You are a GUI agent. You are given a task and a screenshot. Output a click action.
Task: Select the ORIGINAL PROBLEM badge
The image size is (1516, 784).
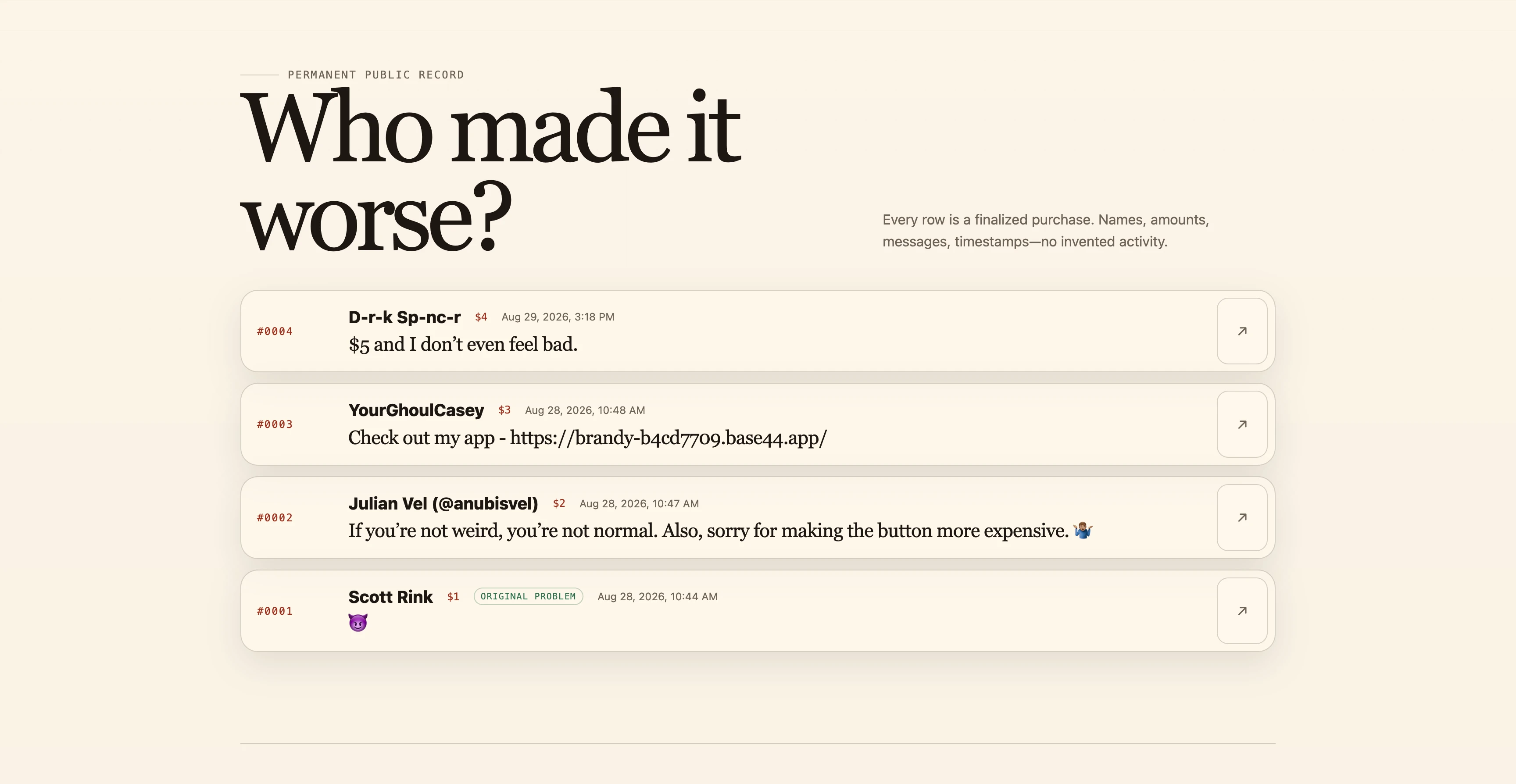tap(528, 596)
